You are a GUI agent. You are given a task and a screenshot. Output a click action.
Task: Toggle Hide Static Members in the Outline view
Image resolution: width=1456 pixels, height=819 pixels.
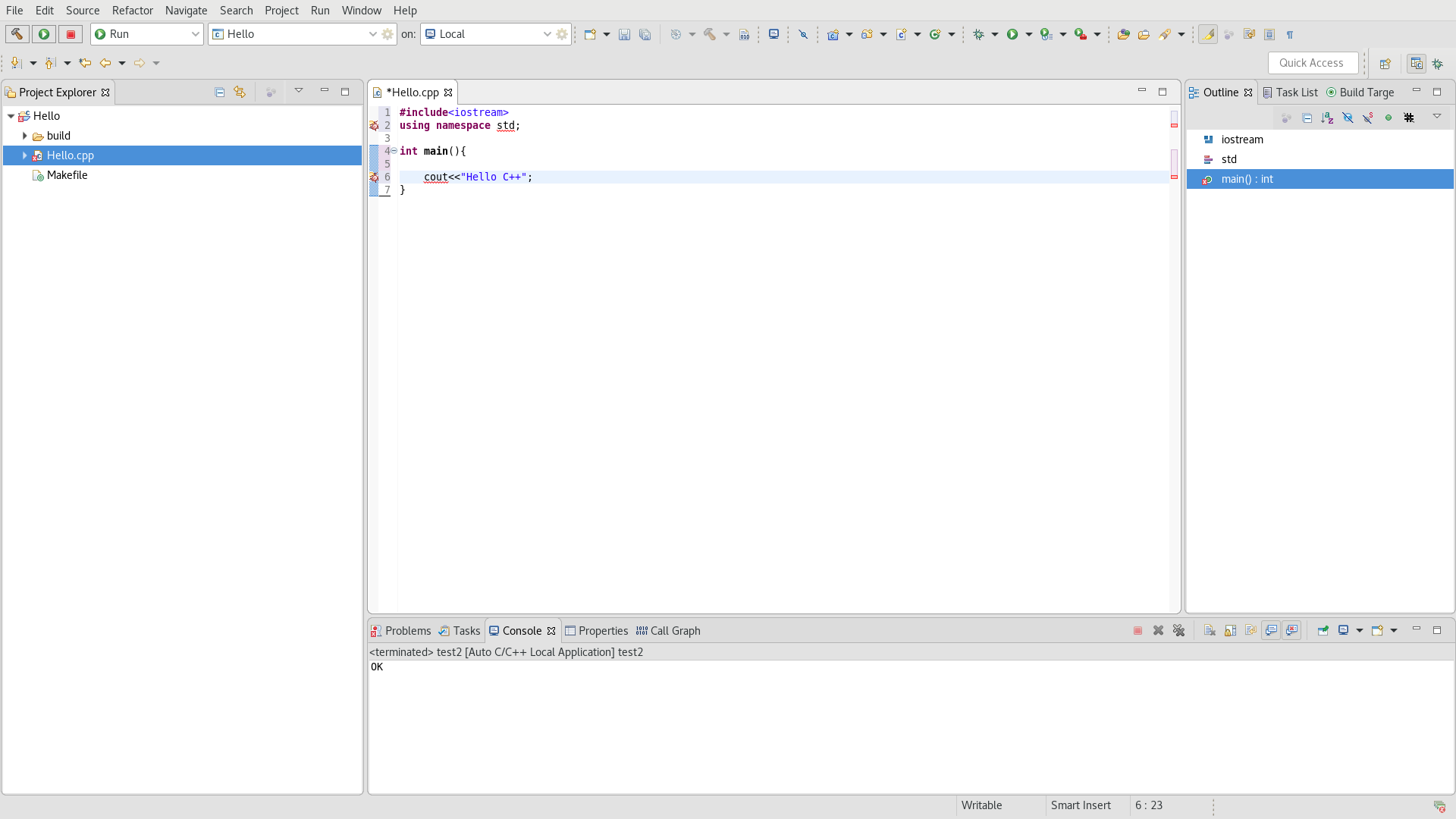[x=1367, y=118]
